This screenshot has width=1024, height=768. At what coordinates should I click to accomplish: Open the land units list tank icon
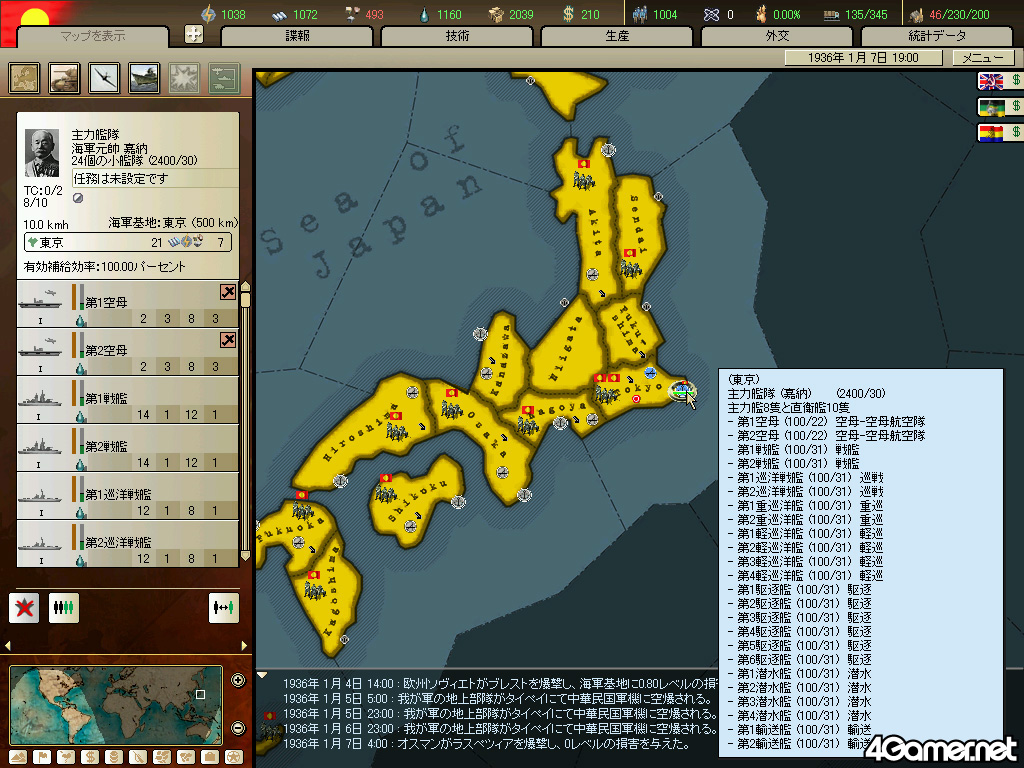(x=64, y=78)
